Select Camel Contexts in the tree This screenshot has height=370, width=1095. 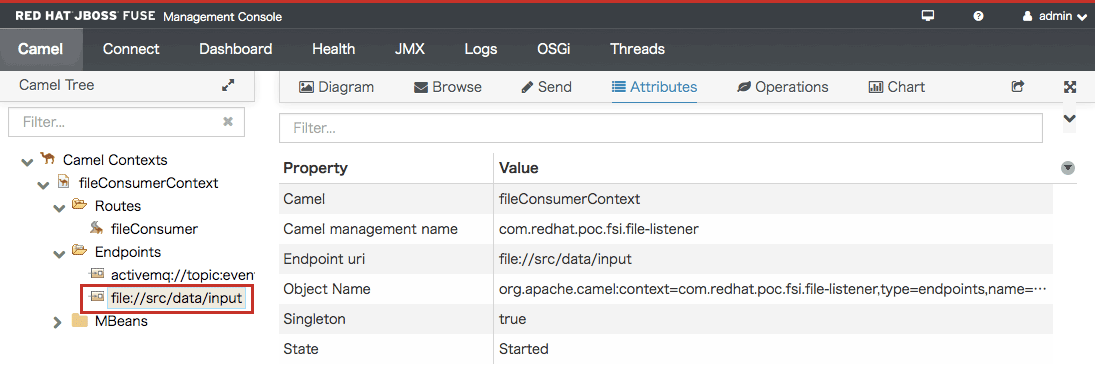[115, 160]
